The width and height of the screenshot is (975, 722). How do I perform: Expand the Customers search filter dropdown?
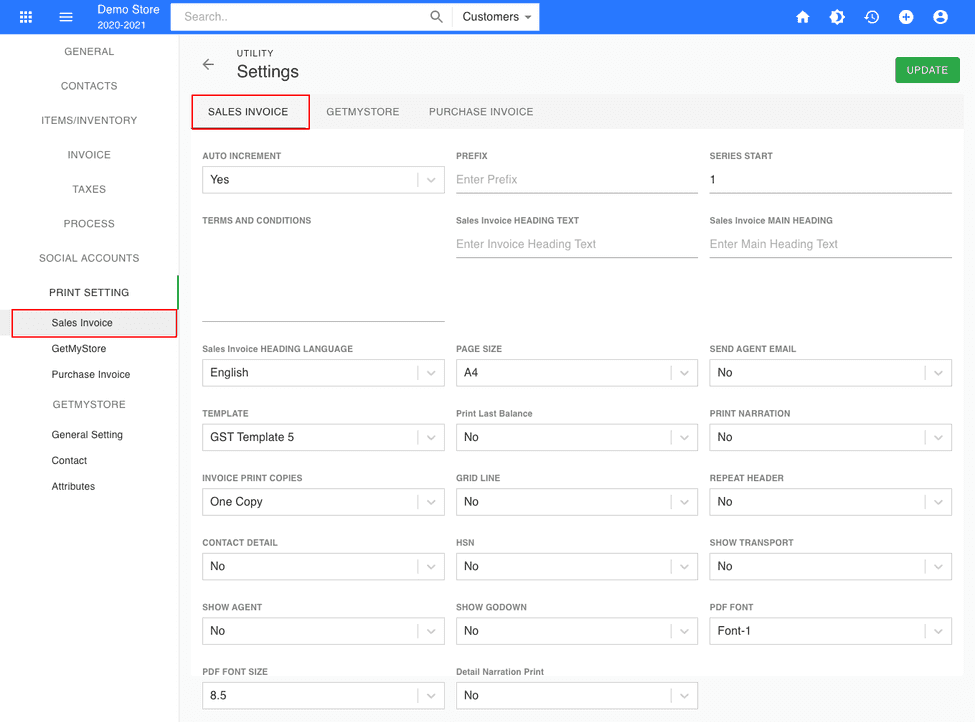click(x=496, y=17)
